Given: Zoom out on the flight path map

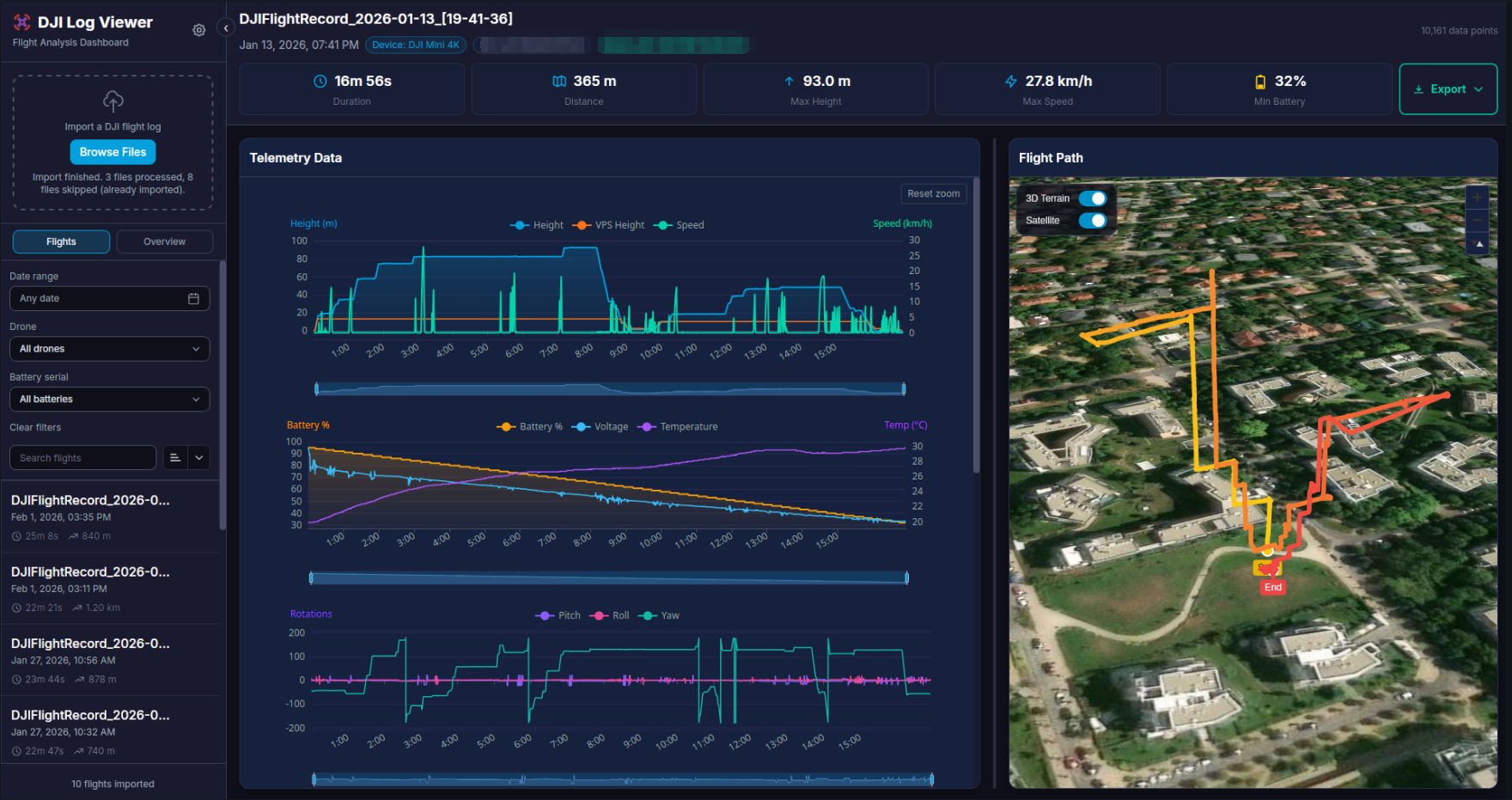Looking at the screenshot, I should (x=1478, y=219).
